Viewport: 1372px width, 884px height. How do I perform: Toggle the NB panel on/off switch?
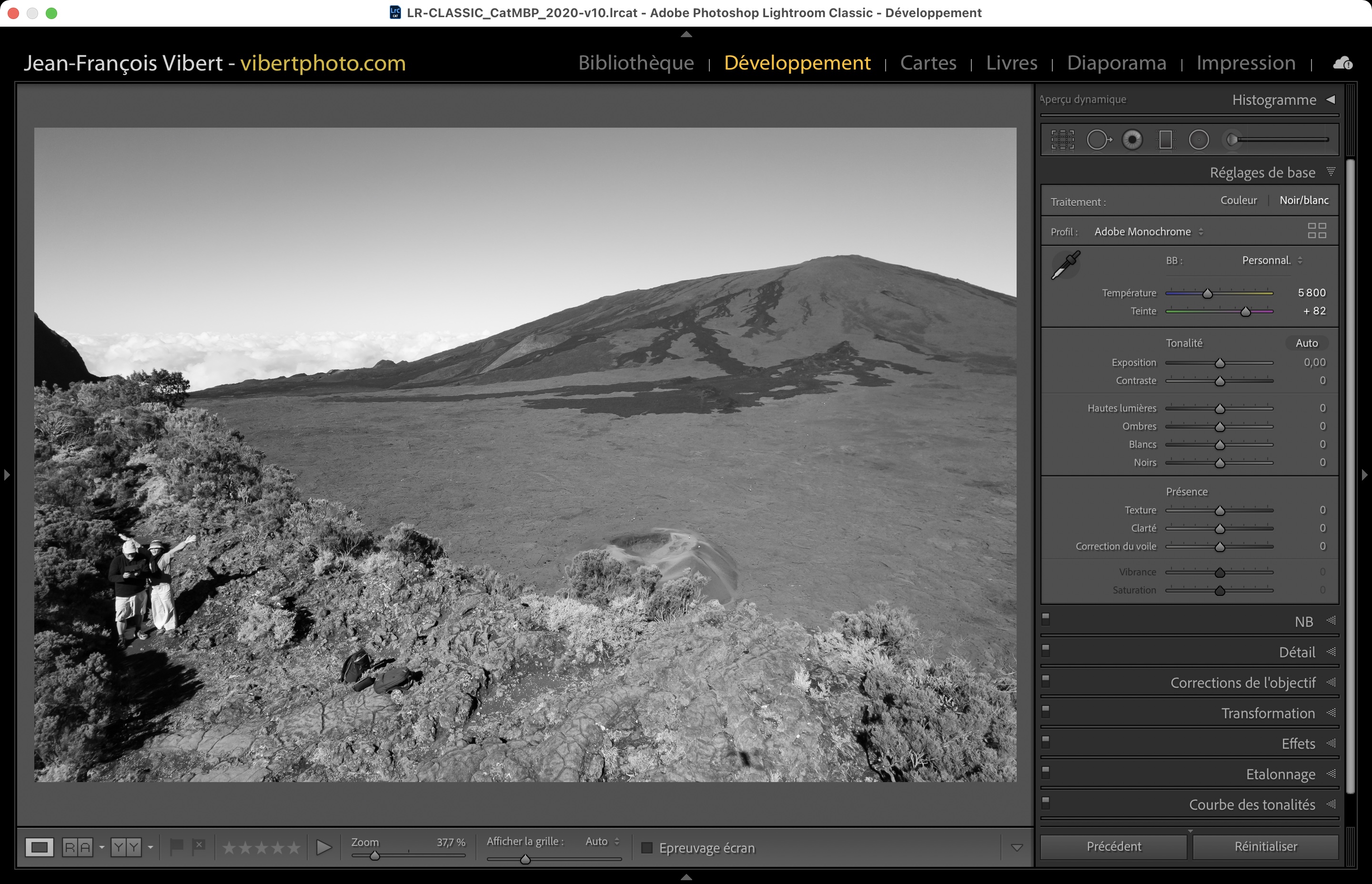pos(1045,619)
